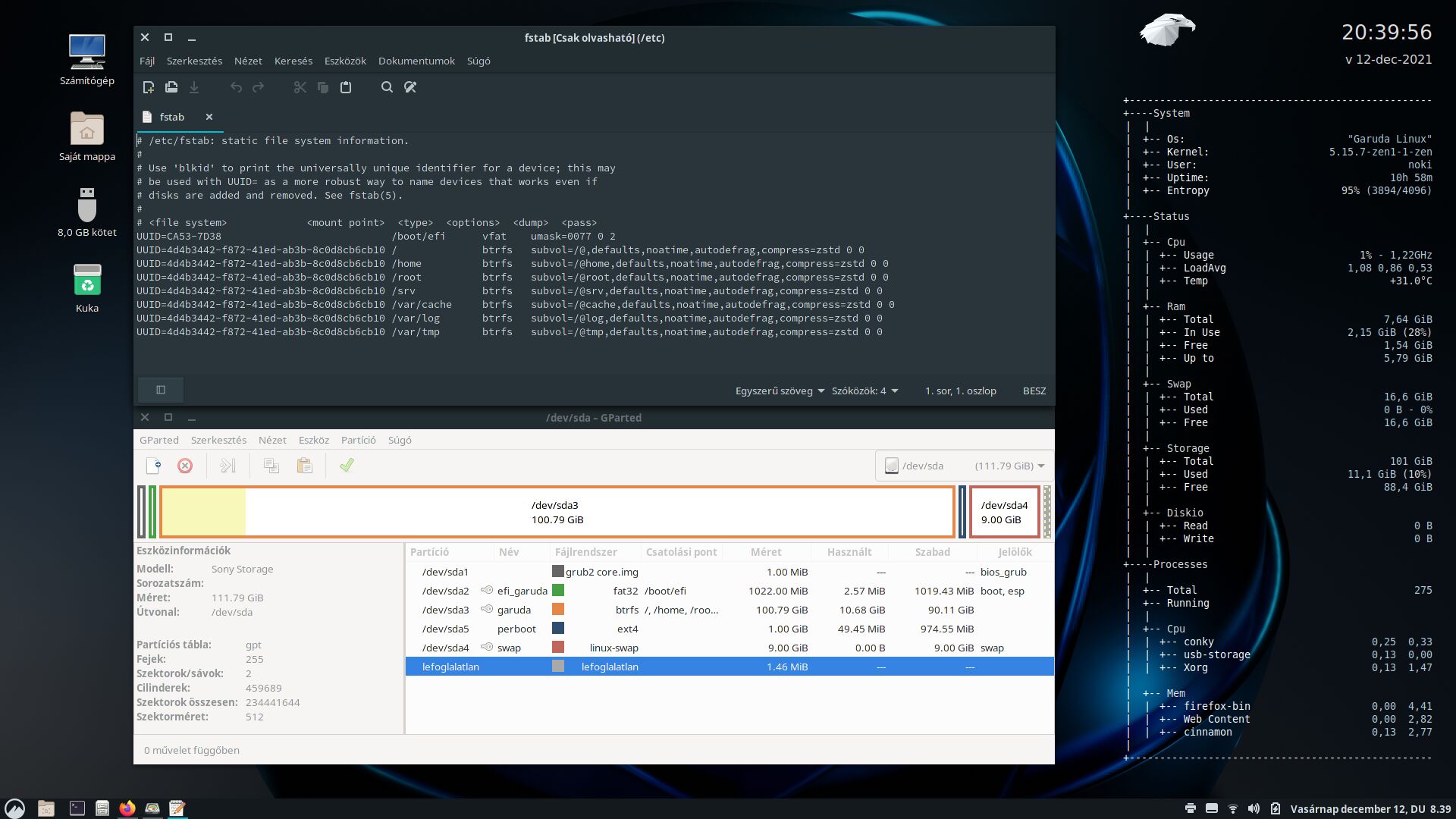
Task: Select the /dev/sda3 block in disk map
Action: point(557,512)
